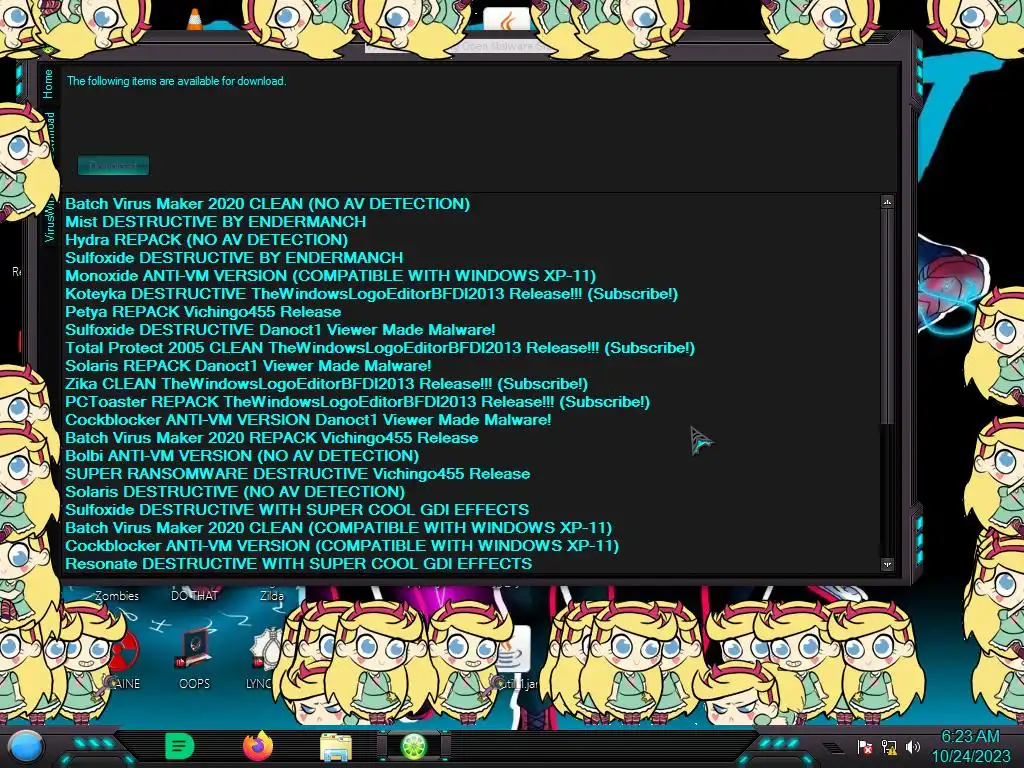Image resolution: width=1024 pixels, height=768 pixels.
Task: Click the list scrollbar down arrow
Action: pyautogui.click(x=887, y=564)
